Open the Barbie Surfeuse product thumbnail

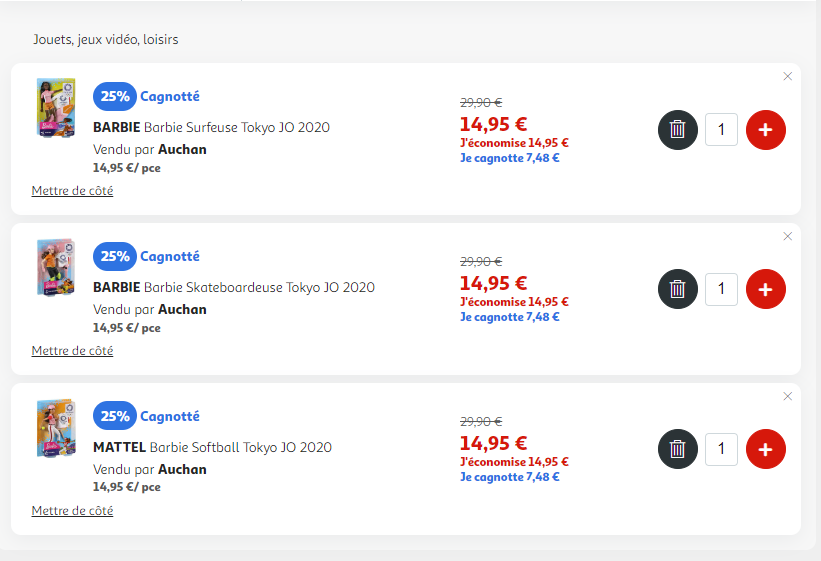[x=56, y=108]
